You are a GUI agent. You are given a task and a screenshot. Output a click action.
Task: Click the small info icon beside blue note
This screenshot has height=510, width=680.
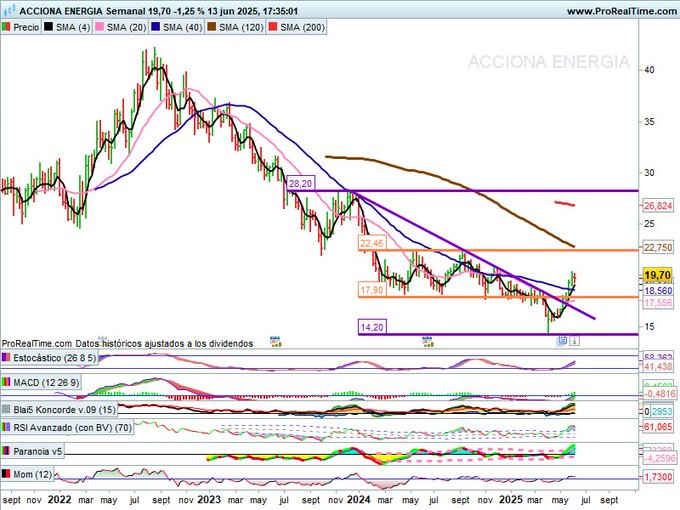pos(574,341)
